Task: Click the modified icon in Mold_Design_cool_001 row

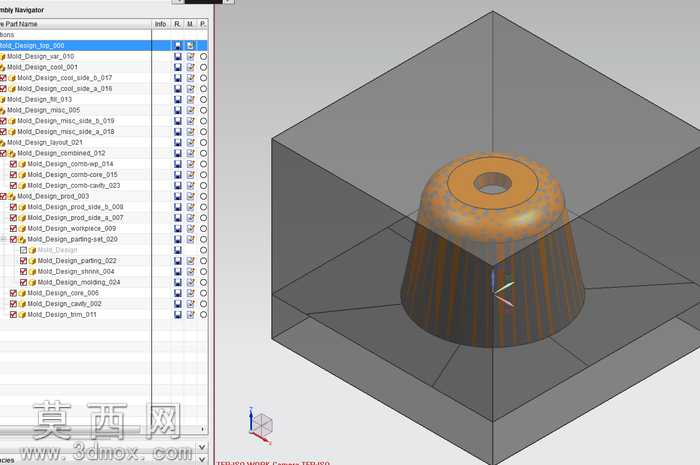Action: point(190,67)
